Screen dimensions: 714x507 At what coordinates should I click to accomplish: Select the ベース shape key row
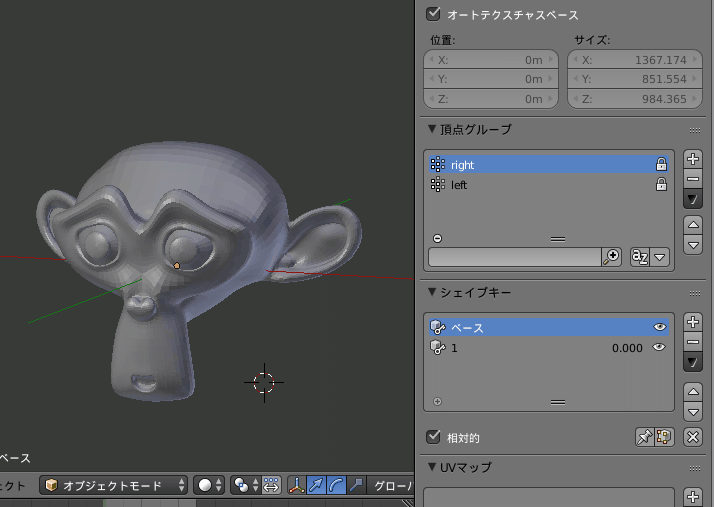pos(549,328)
